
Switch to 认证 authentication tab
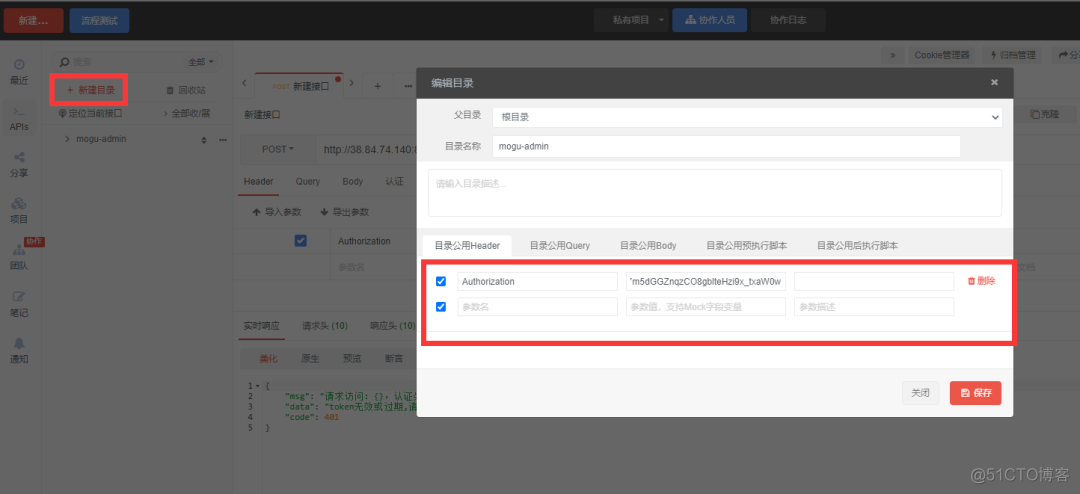(x=395, y=182)
